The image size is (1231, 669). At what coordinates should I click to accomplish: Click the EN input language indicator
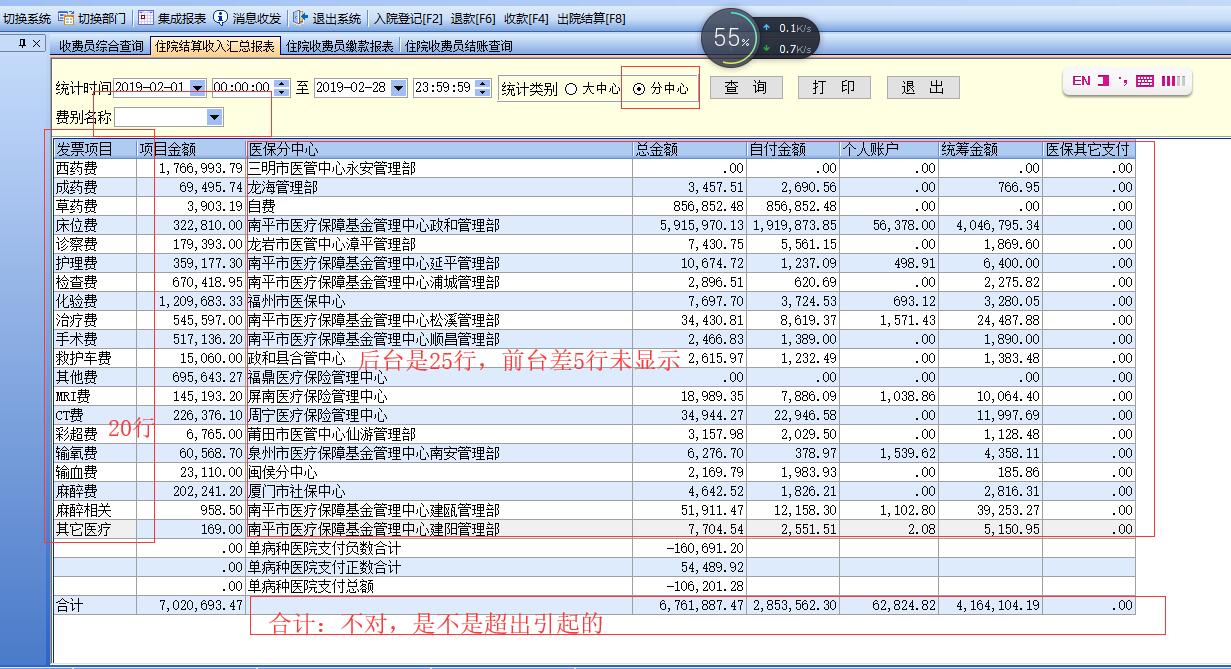[1081, 81]
